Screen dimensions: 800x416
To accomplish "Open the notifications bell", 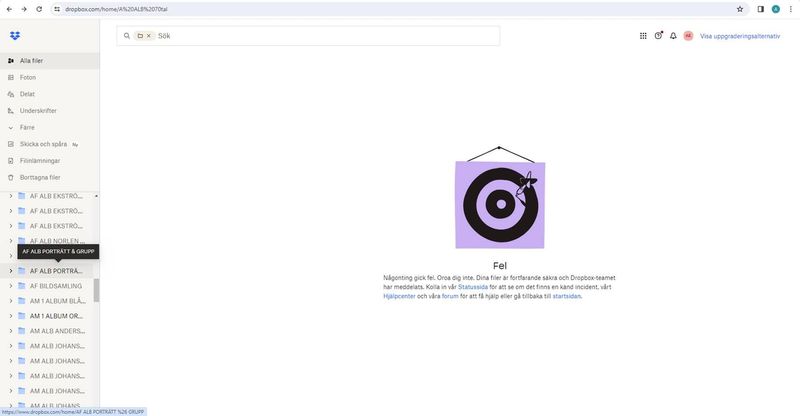I will (673, 35).
